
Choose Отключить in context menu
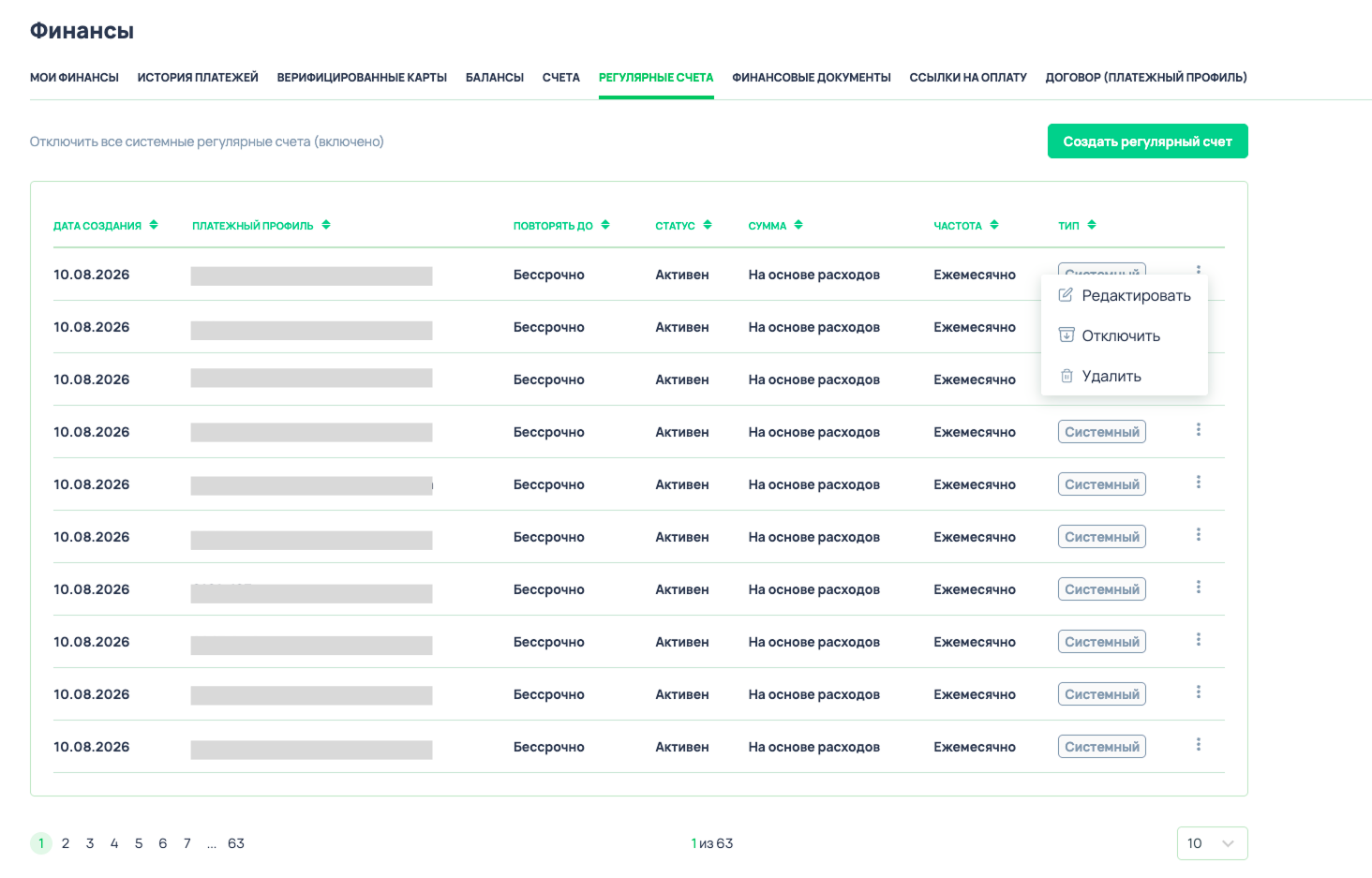[1125, 335]
